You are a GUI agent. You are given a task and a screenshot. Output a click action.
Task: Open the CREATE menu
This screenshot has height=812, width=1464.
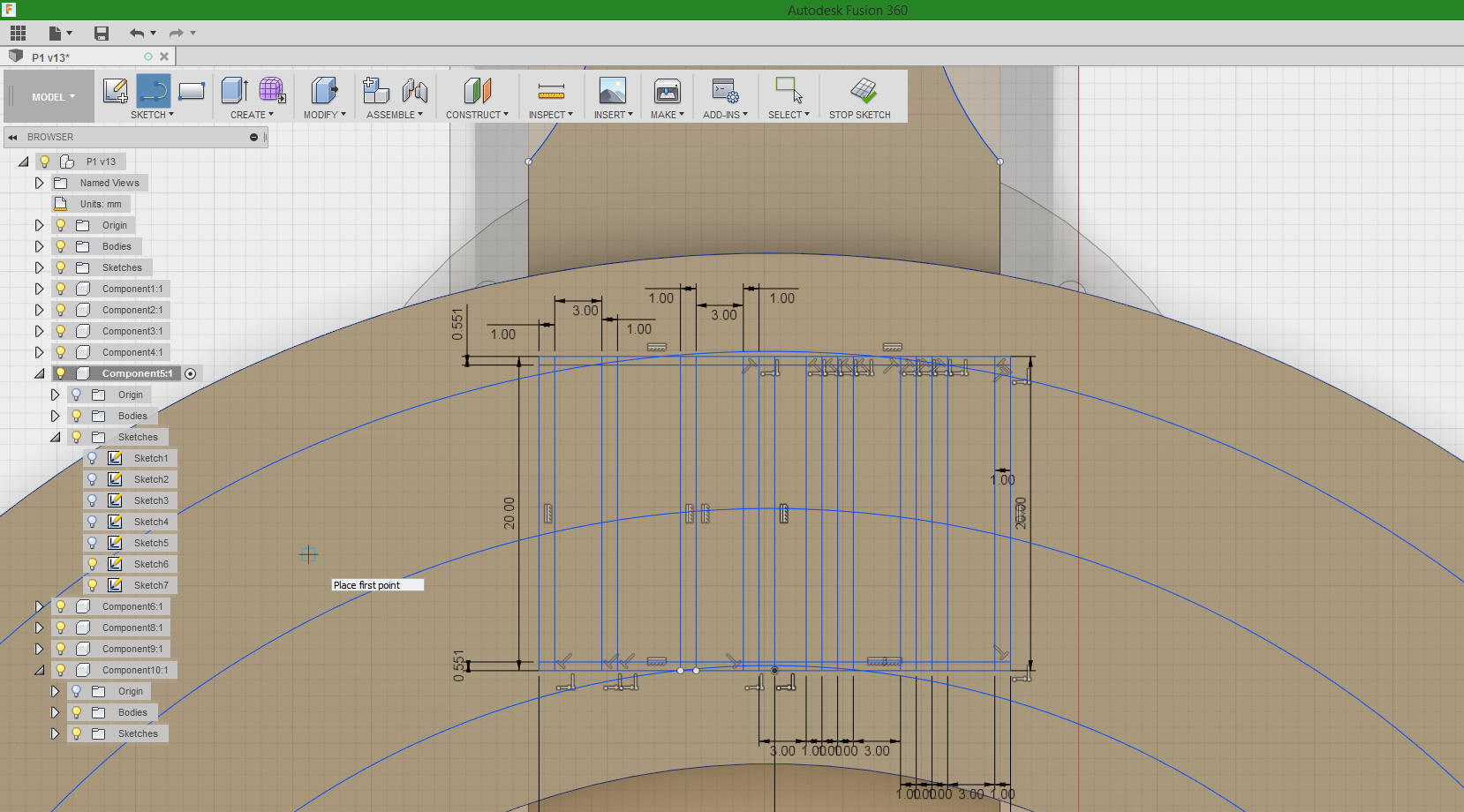(x=252, y=115)
